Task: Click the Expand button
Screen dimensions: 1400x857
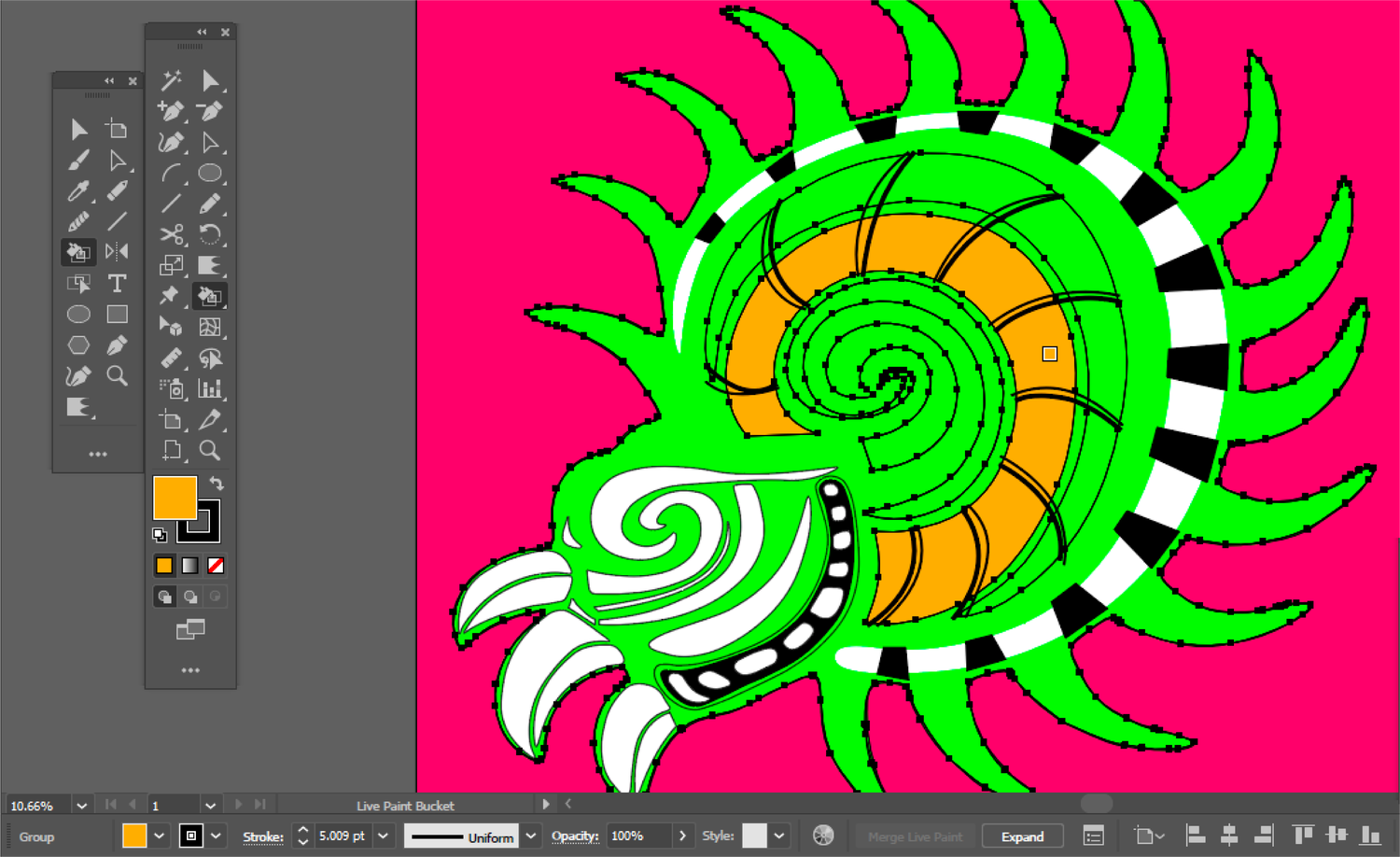Action: click(x=1022, y=836)
